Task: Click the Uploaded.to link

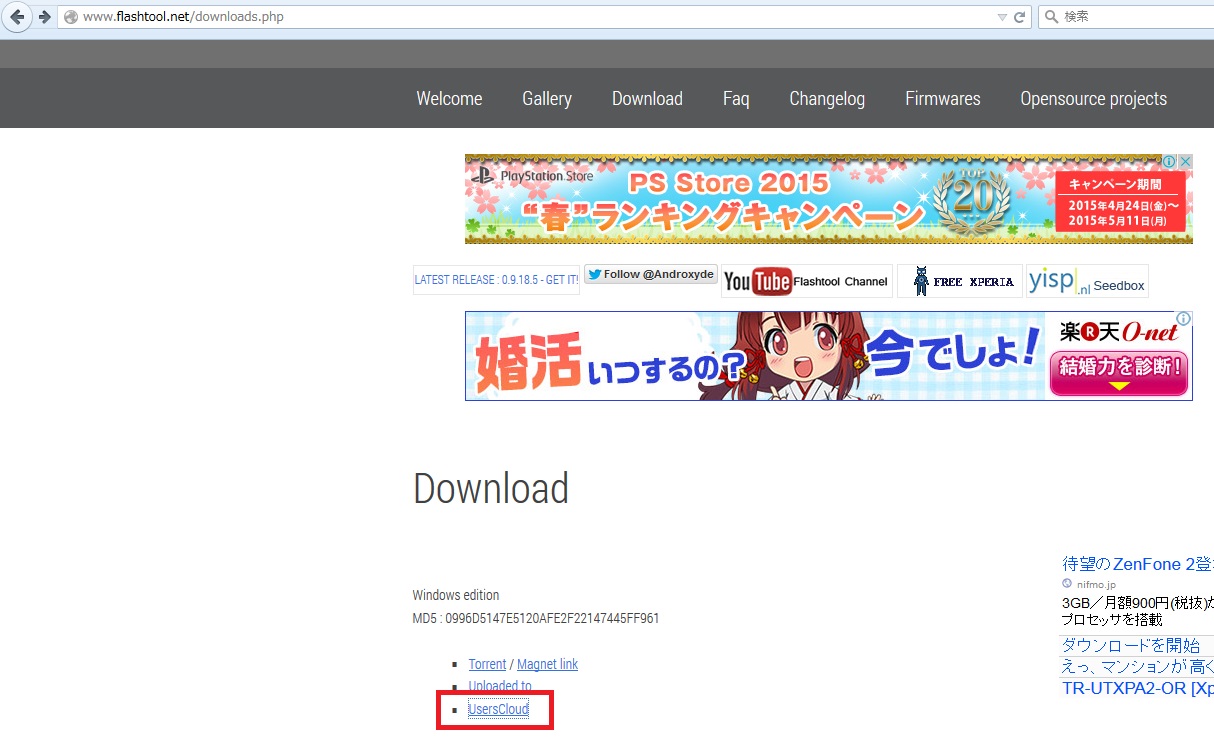Action: click(500, 686)
